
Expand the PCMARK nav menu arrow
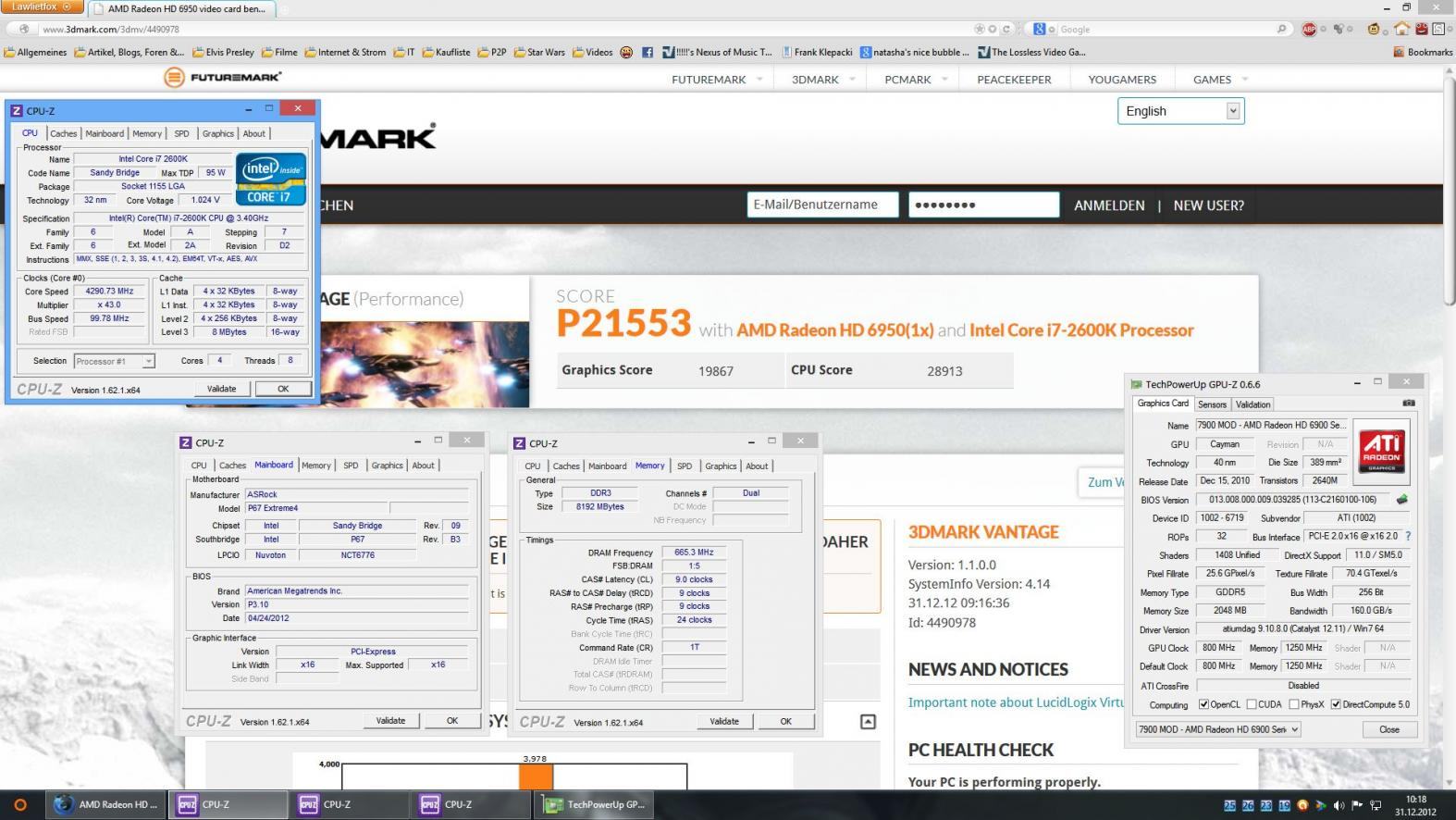point(944,79)
